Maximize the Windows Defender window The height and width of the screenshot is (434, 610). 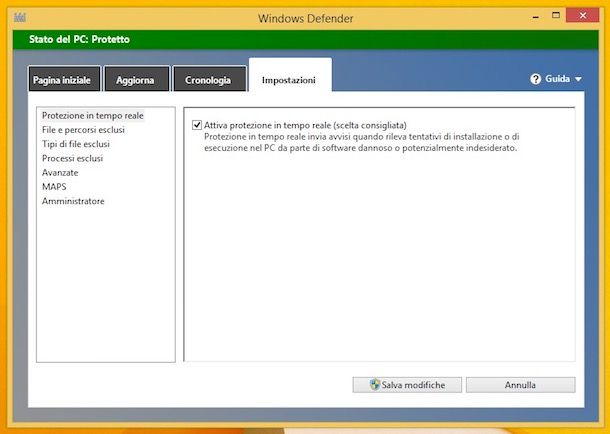(556, 16)
